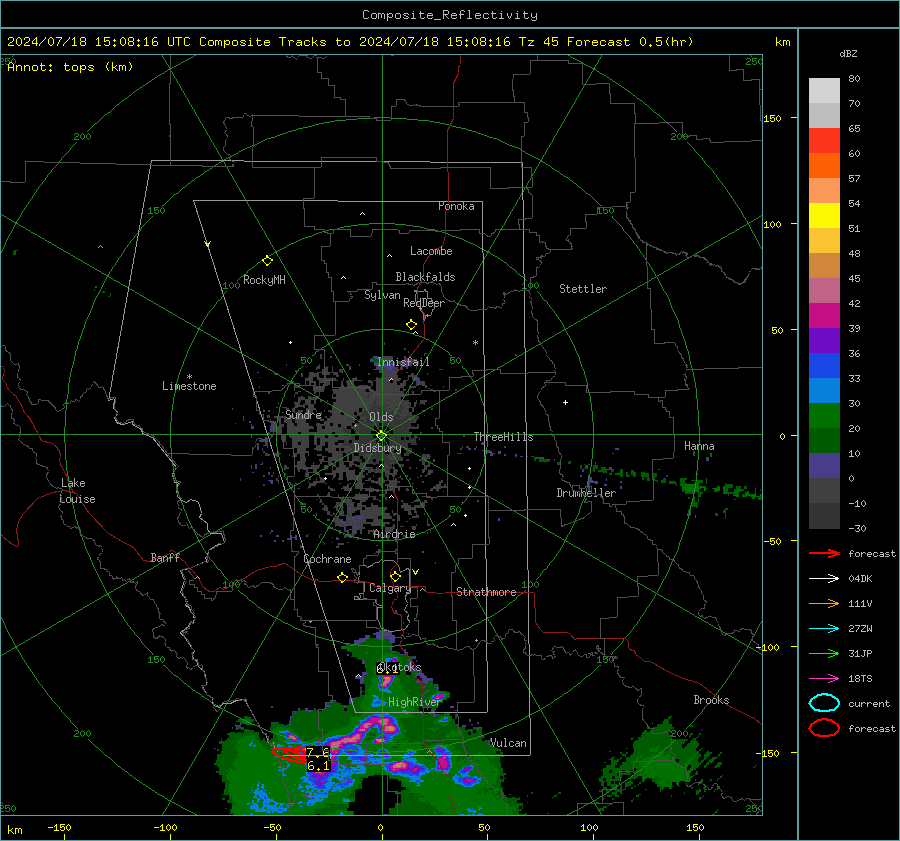Click the 'Annot: tops (km)' label
900x841 pixels.
[x=70, y=67]
